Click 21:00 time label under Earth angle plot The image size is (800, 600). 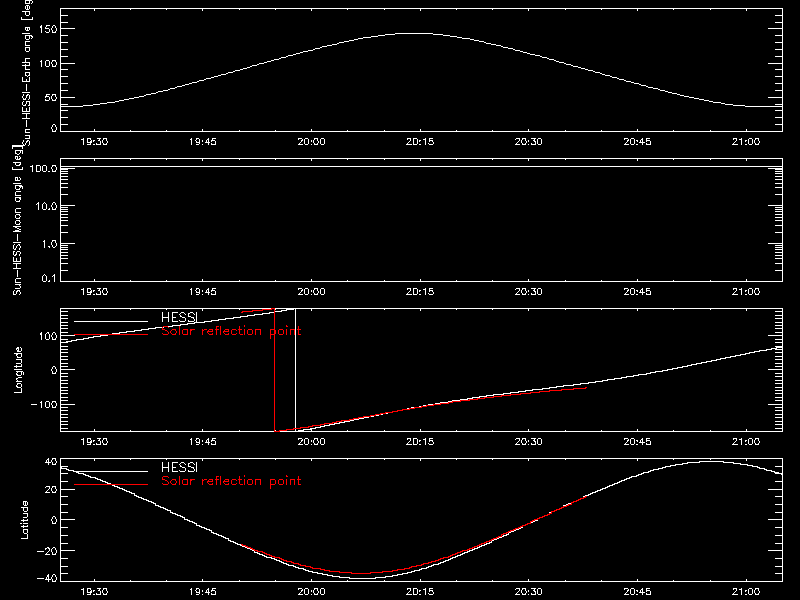pos(746,142)
